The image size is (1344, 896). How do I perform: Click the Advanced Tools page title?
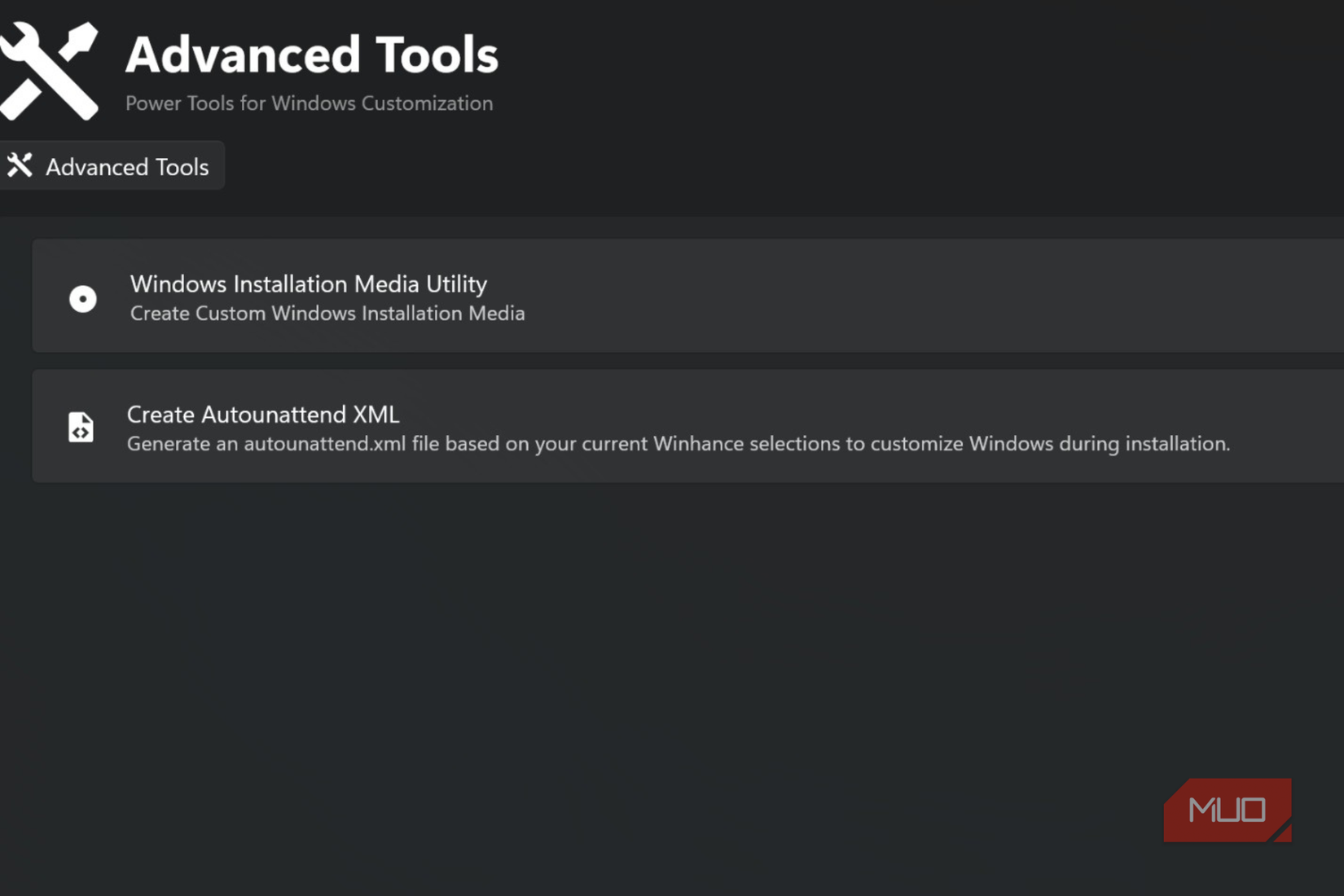pyautogui.click(x=312, y=53)
